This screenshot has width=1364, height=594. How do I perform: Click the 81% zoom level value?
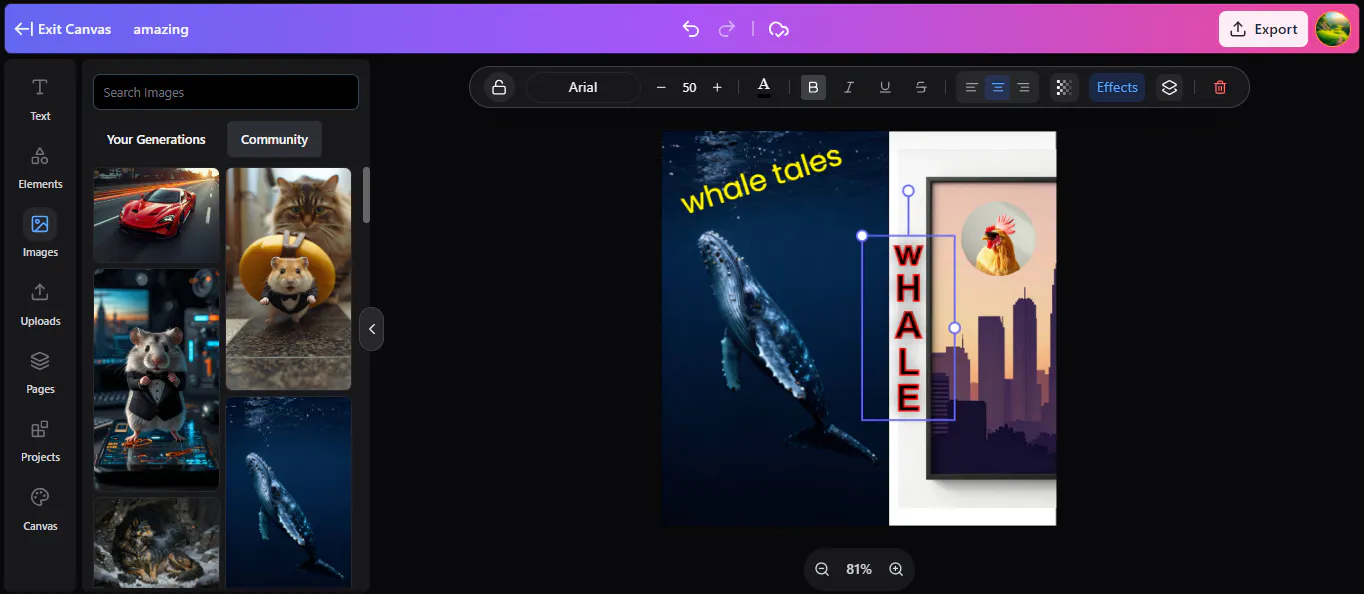coord(859,569)
